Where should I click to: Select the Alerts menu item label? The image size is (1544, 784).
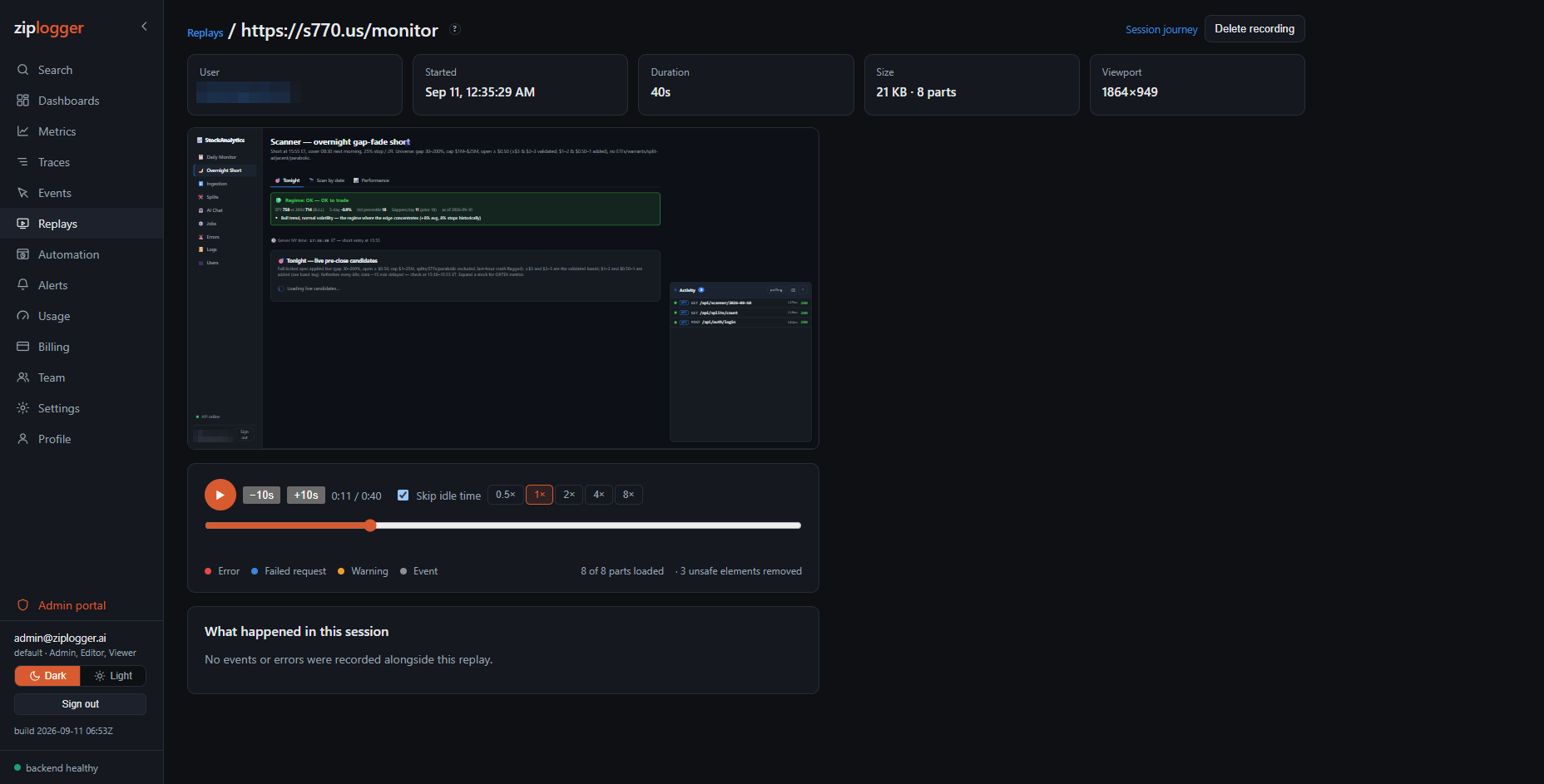(x=53, y=285)
